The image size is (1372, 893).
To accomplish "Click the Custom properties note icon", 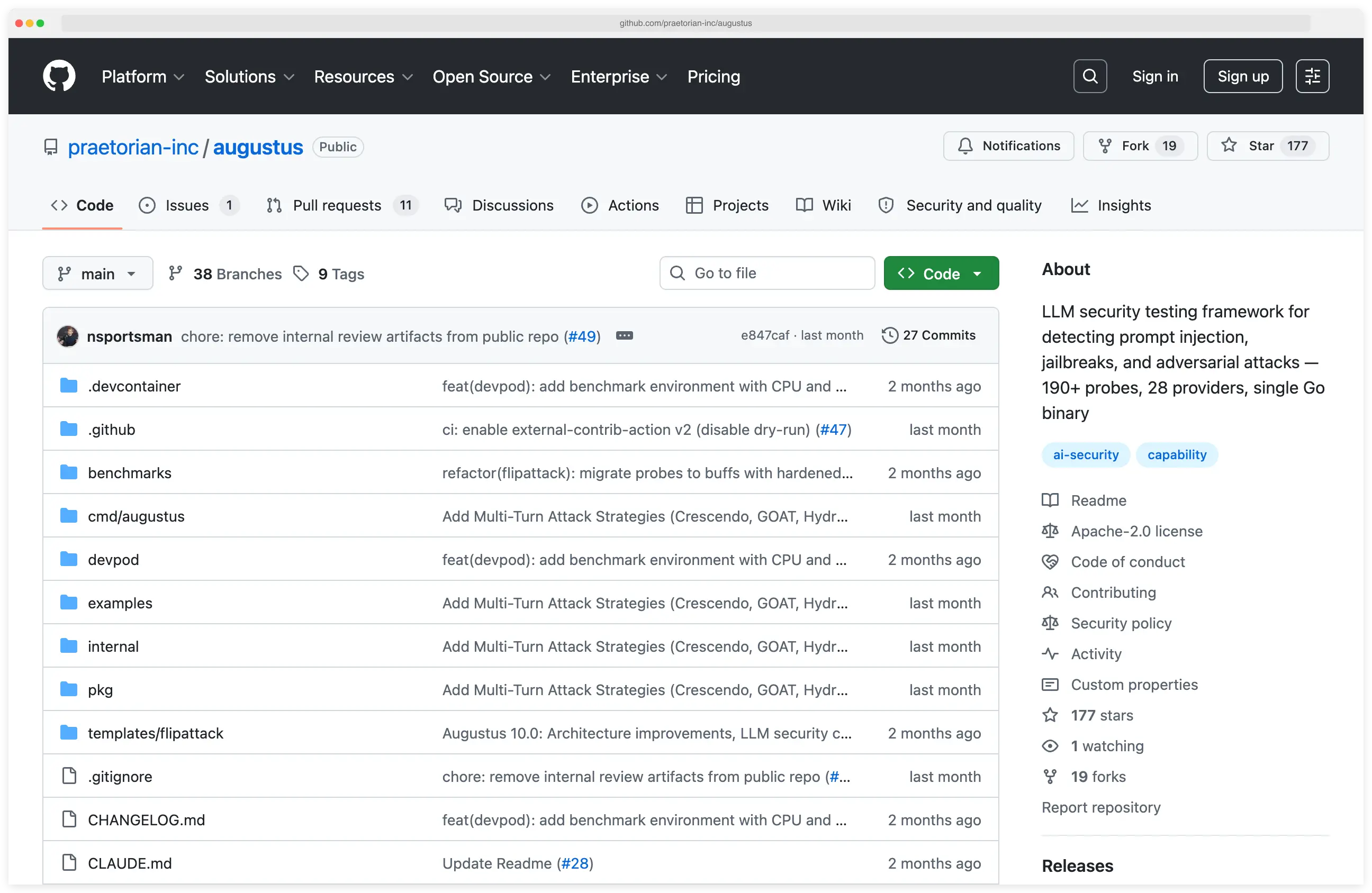I will click(1050, 684).
